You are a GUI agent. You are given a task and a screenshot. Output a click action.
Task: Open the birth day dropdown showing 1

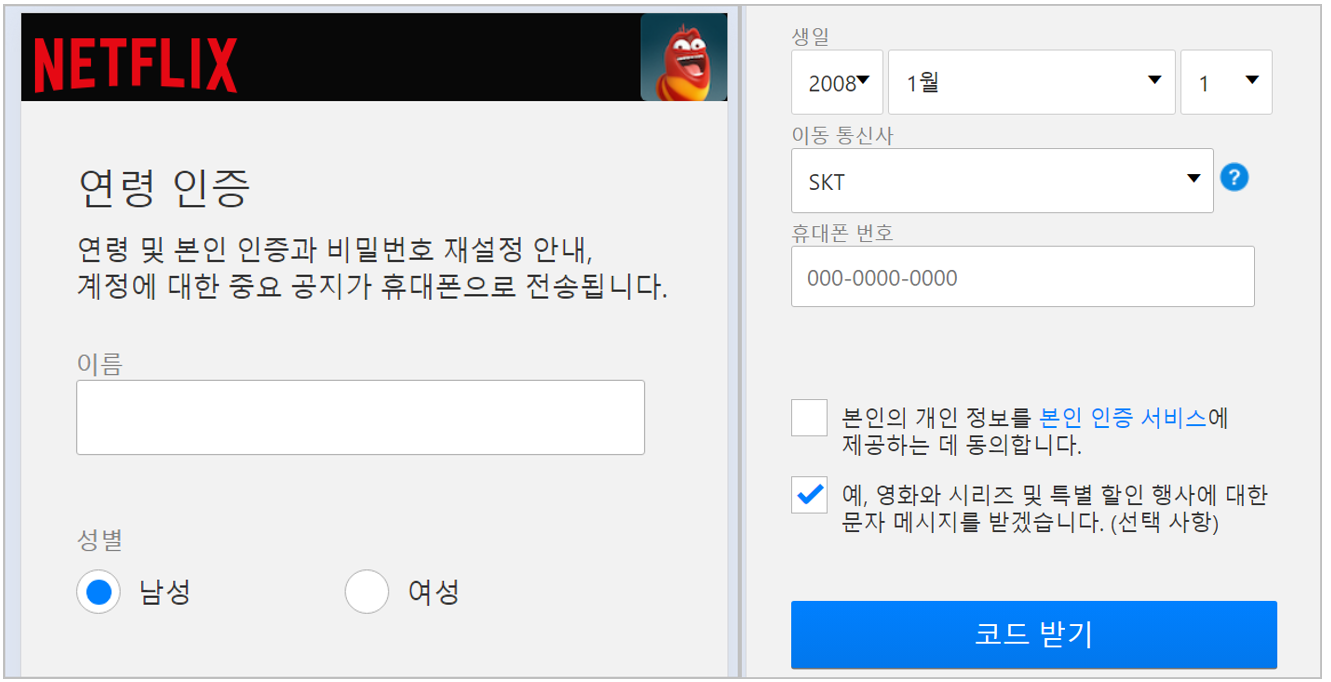click(x=1226, y=82)
